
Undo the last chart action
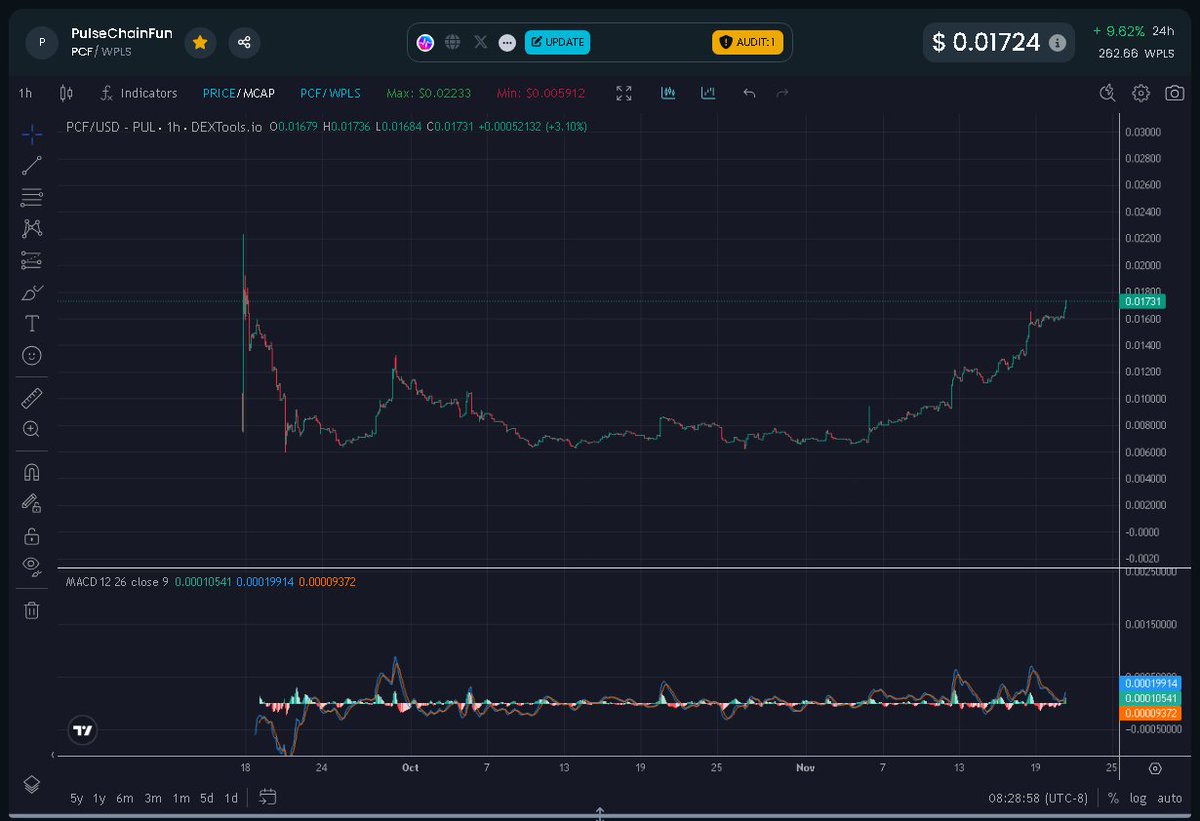click(749, 93)
